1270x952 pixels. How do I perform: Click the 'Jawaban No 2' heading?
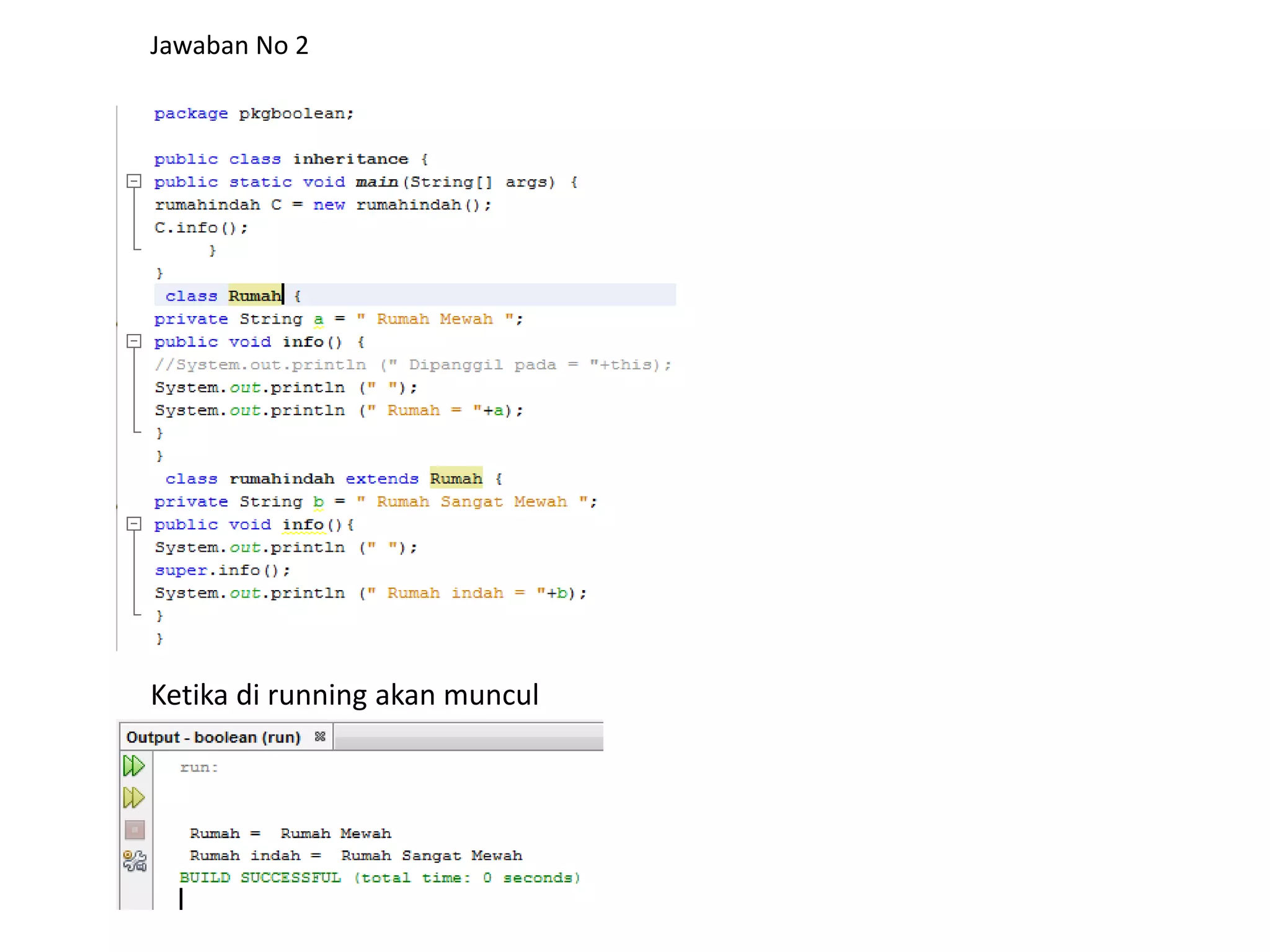pyautogui.click(x=229, y=46)
